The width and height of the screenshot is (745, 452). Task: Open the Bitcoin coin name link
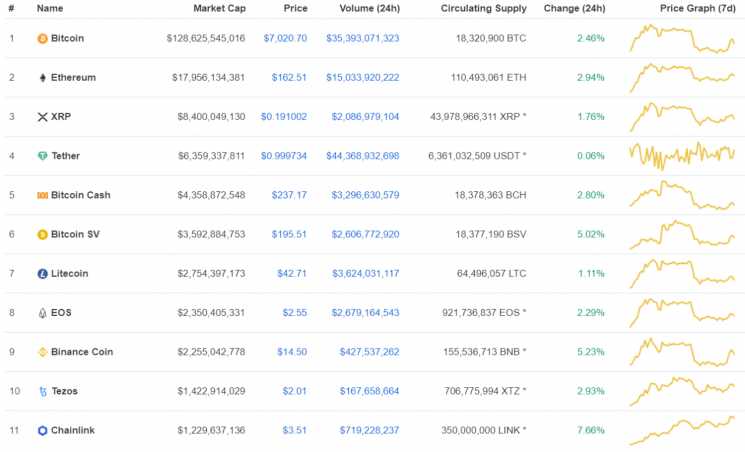coord(67,38)
